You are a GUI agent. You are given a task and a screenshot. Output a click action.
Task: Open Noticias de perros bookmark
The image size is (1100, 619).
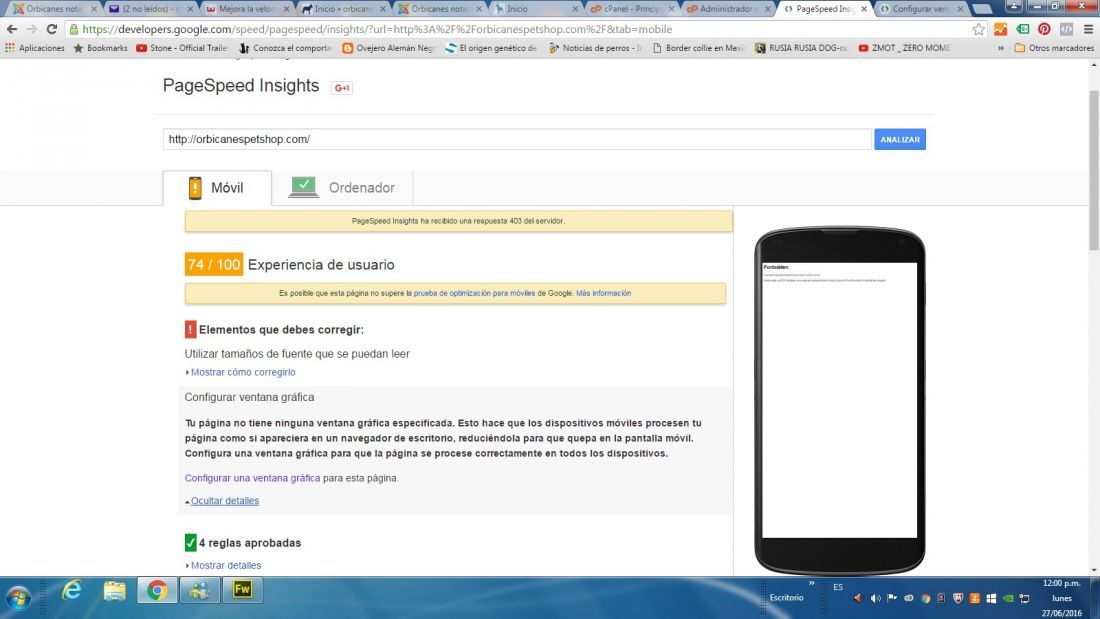[596, 48]
